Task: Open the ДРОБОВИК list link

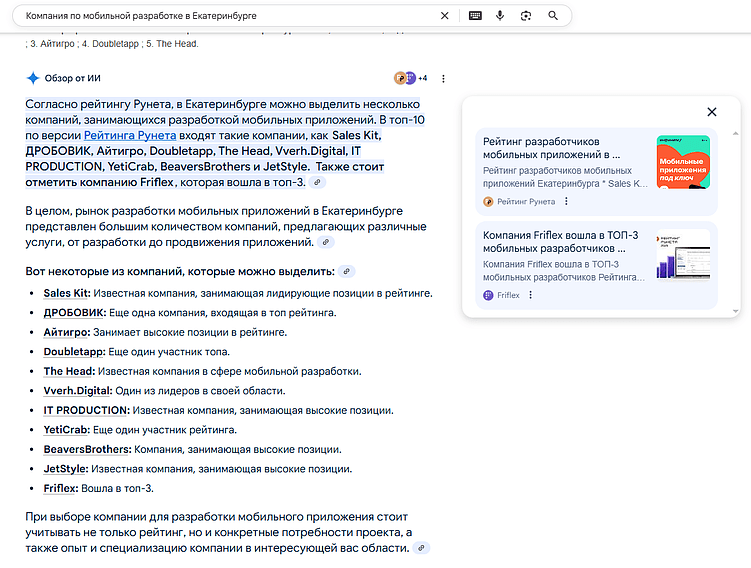Action: pyautogui.click(x=75, y=313)
